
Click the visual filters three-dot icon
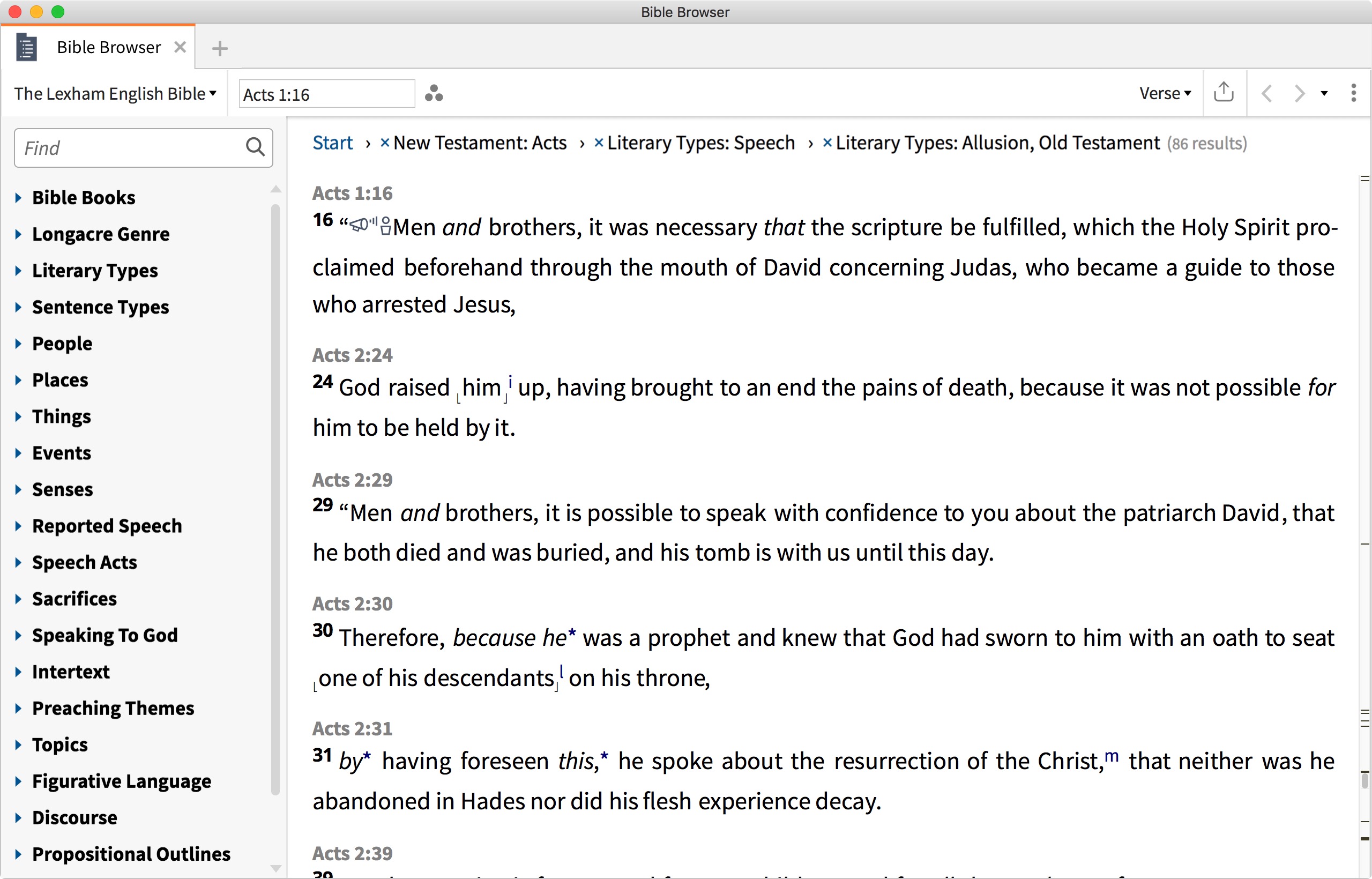coord(434,93)
